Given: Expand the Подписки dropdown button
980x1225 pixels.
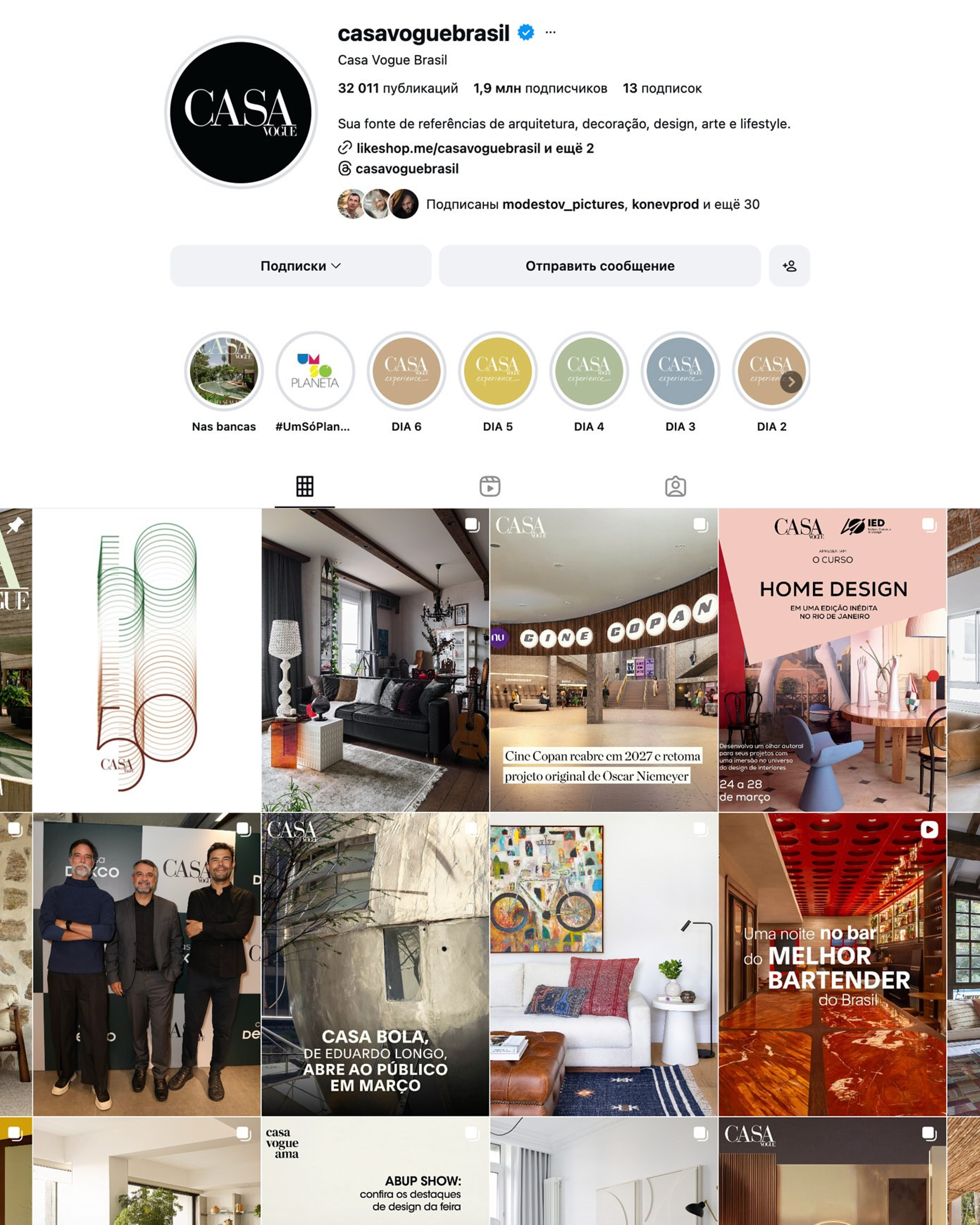Looking at the screenshot, I should [301, 266].
